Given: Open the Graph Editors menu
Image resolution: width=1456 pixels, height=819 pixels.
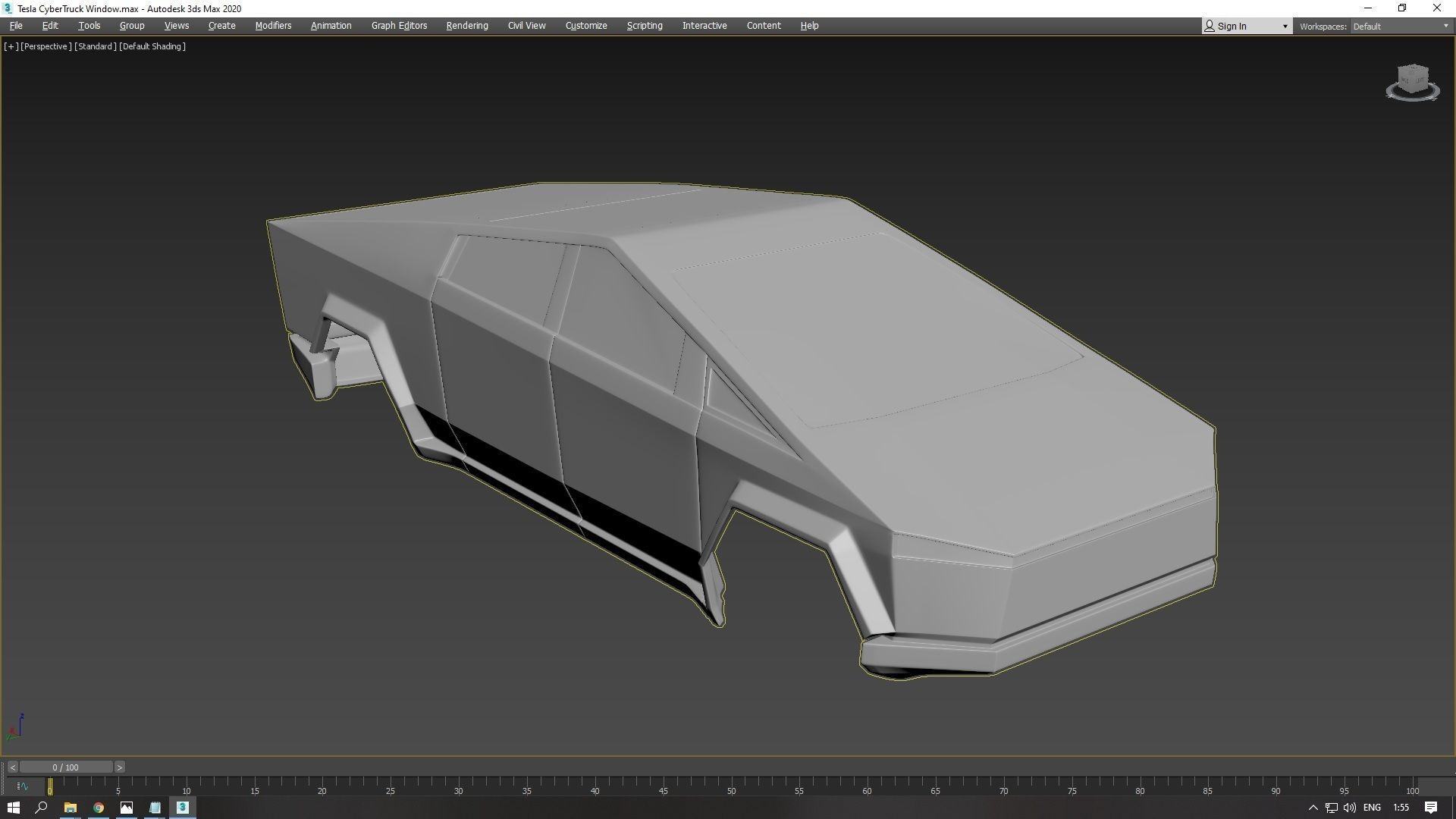Looking at the screenshot, I should [x=399, y=26].
